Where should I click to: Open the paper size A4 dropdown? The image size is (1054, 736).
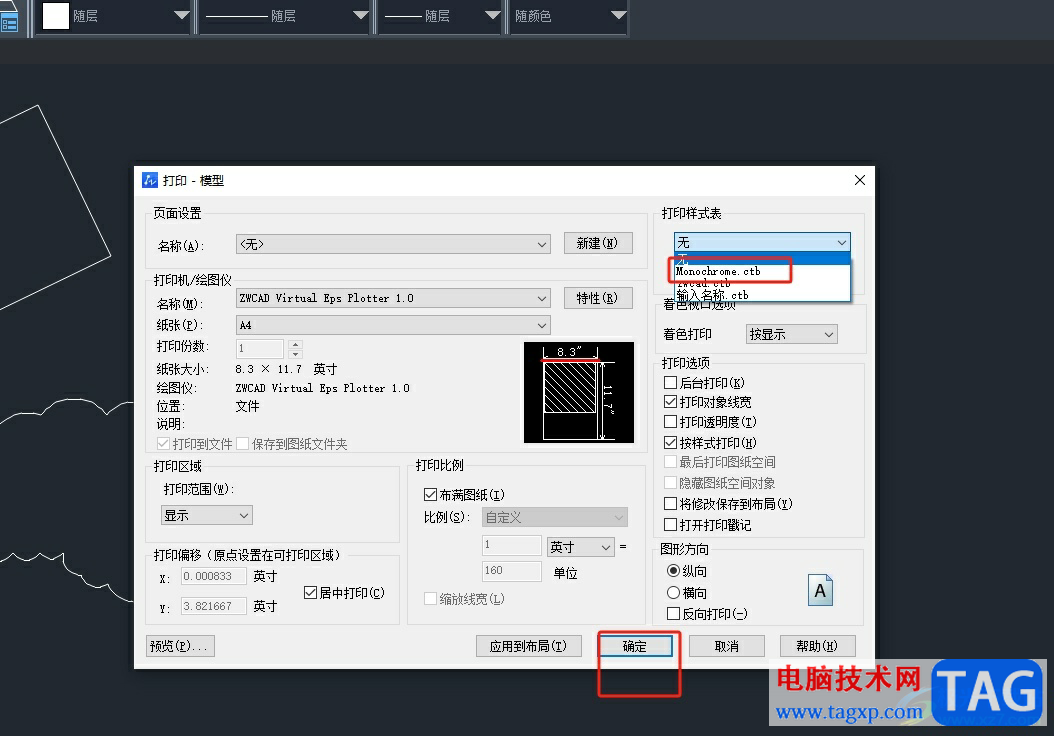click(393, 325)
